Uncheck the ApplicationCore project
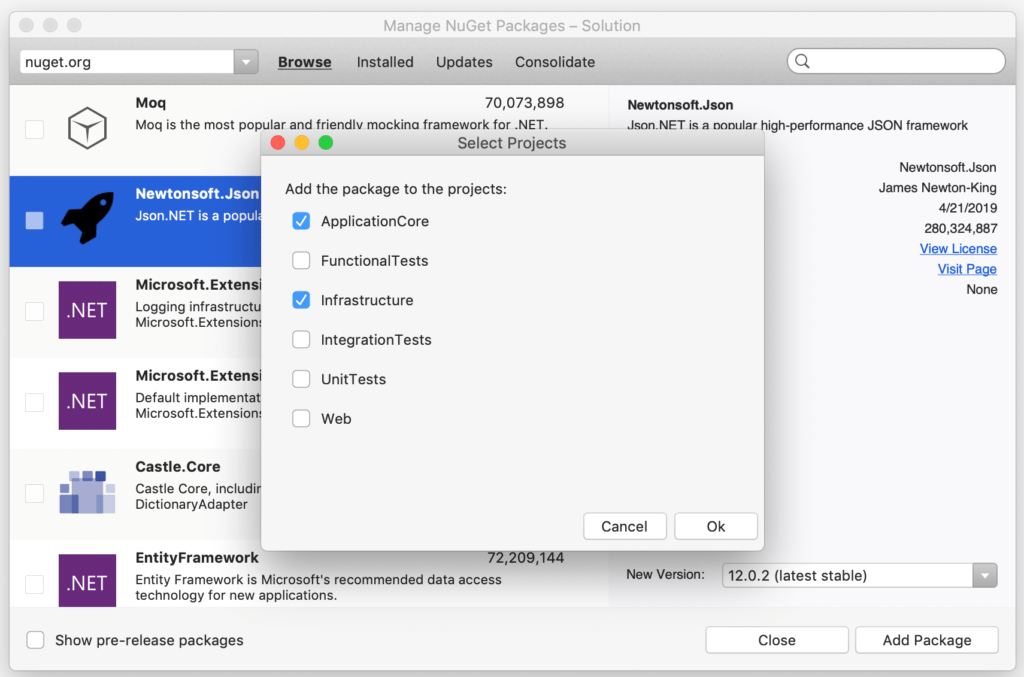The width and height of the screenshot is (1024, 677). 300,221
